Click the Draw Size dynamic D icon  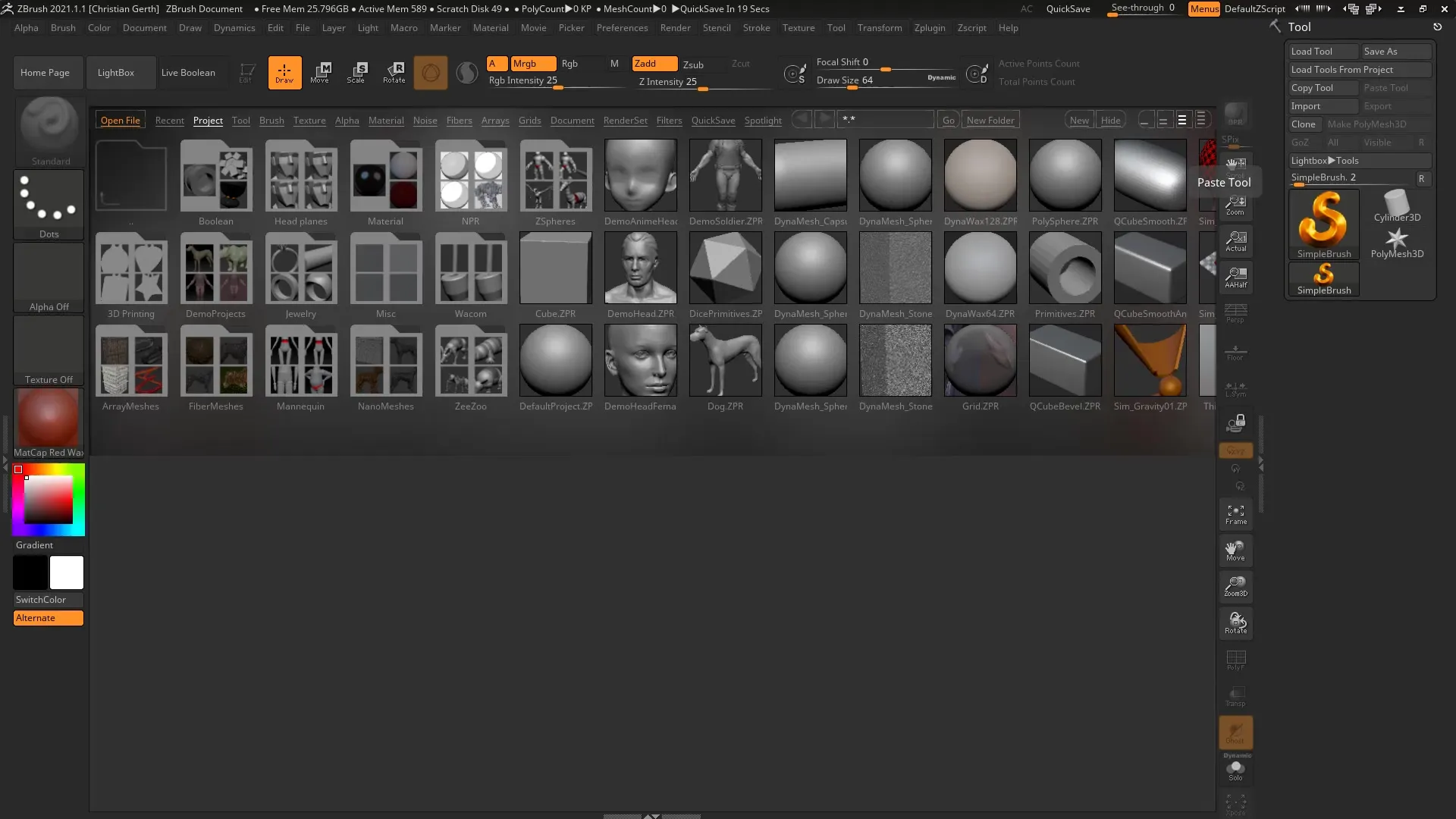pos(977,74)
